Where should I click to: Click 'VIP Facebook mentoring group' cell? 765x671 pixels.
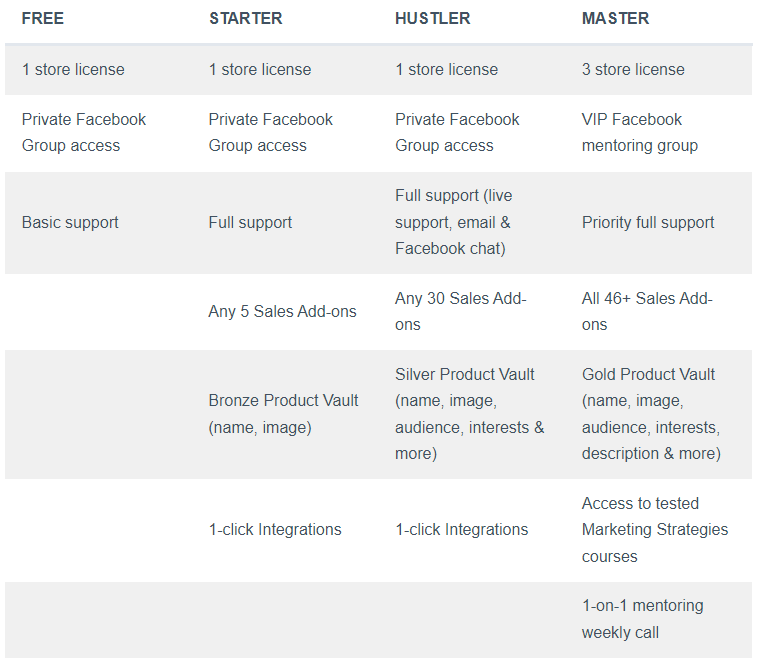[x=640, y=133]
